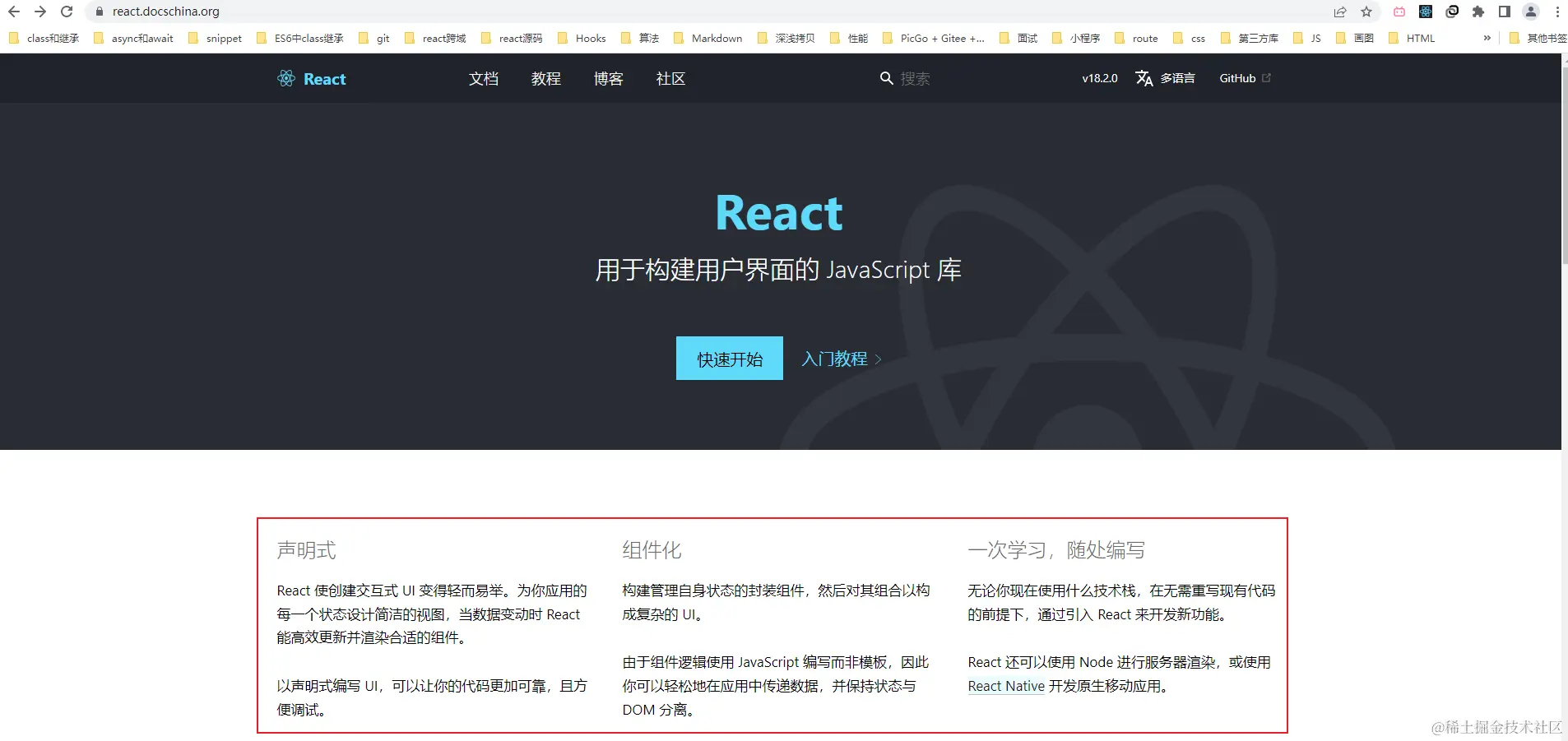The image size is (1568, 741).
Task: Open the git bookmark folder
Action: coord(374,38)
